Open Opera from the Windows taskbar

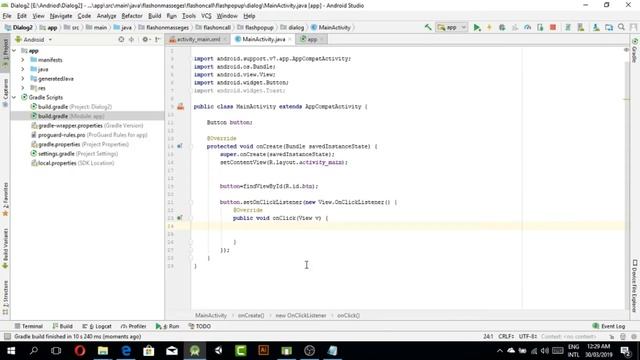[80, 351]
